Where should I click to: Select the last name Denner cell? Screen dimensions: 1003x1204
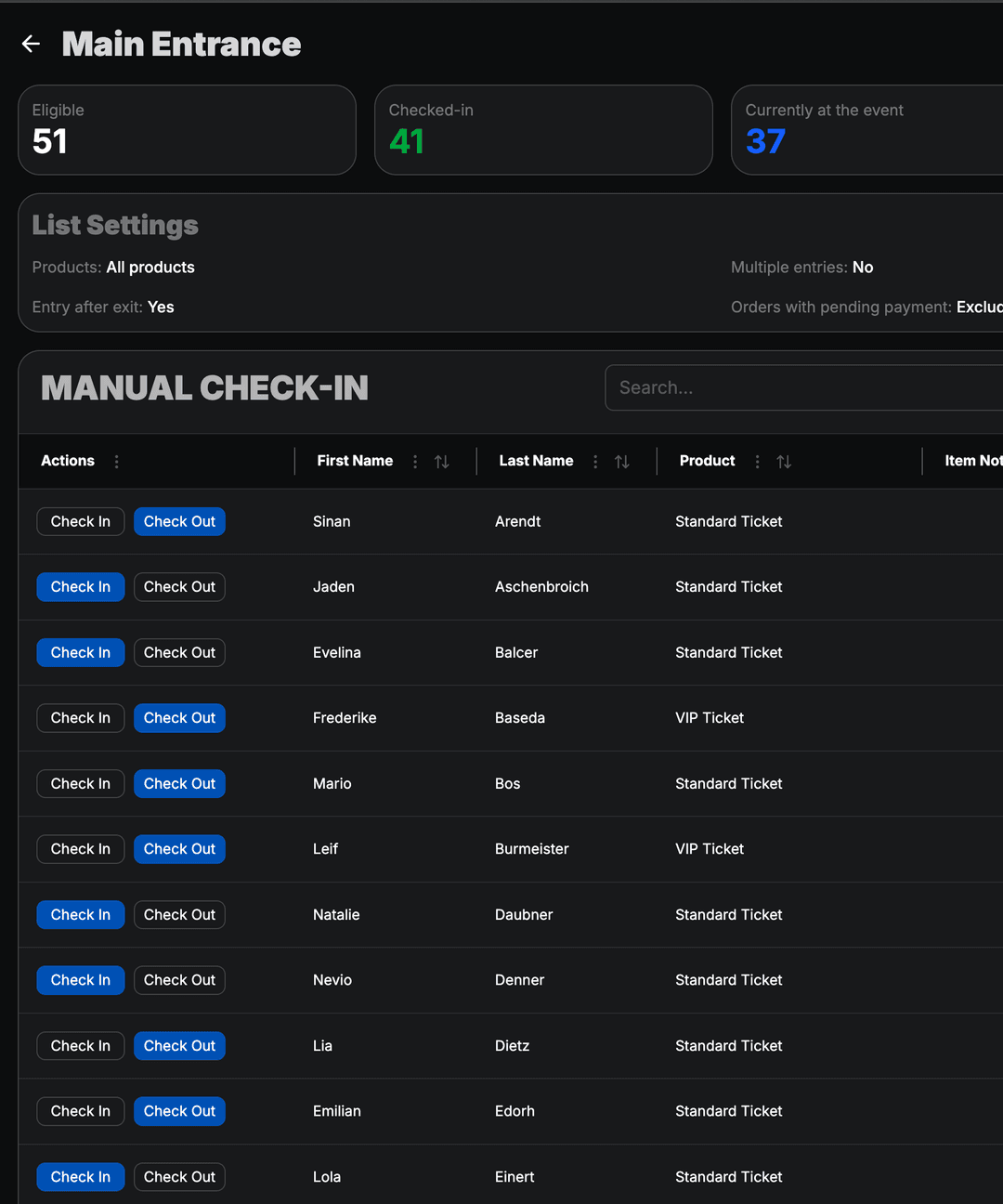[519, 980]
